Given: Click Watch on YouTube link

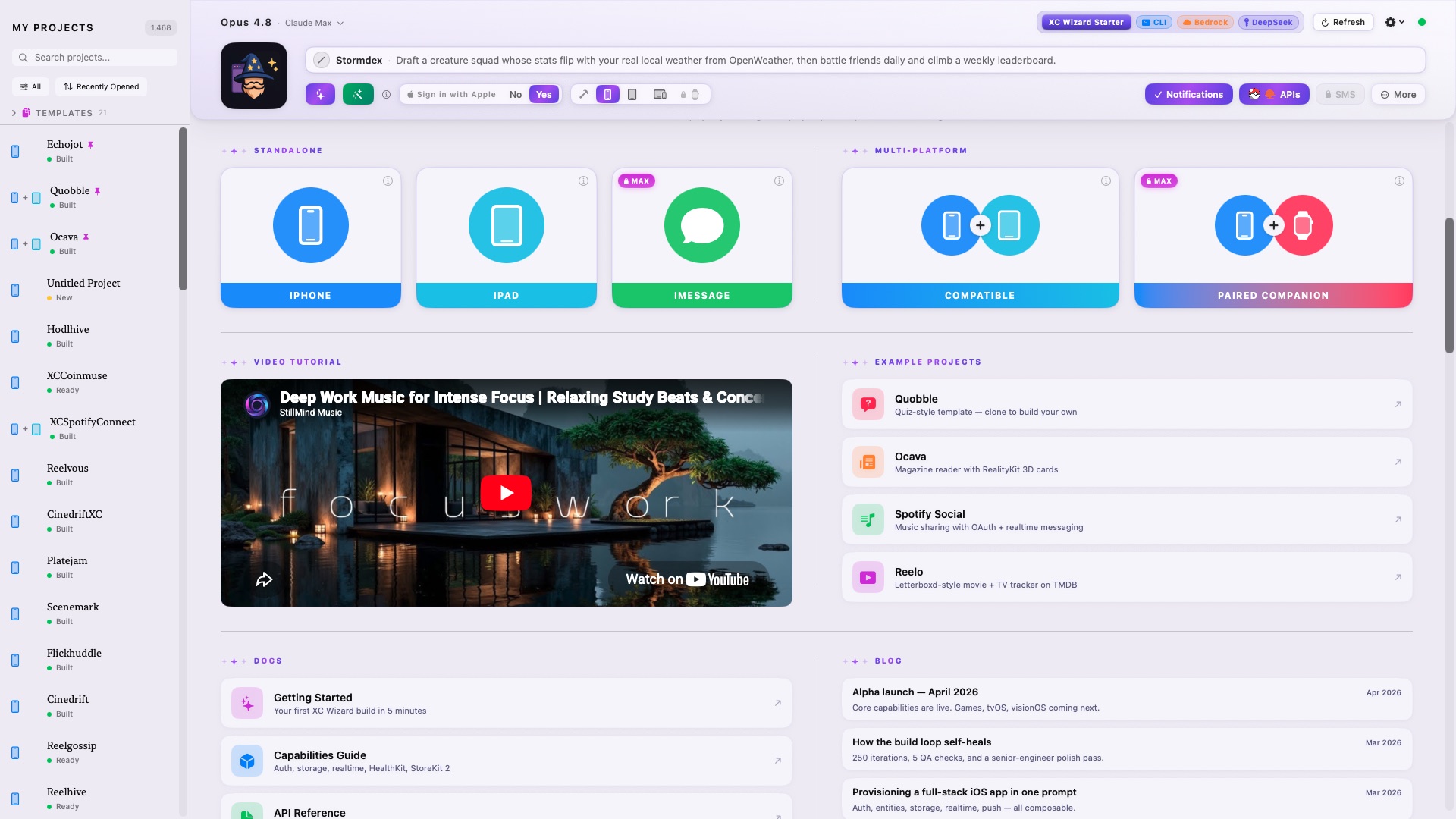Looking at the screenshot, I should pos(687,579).
